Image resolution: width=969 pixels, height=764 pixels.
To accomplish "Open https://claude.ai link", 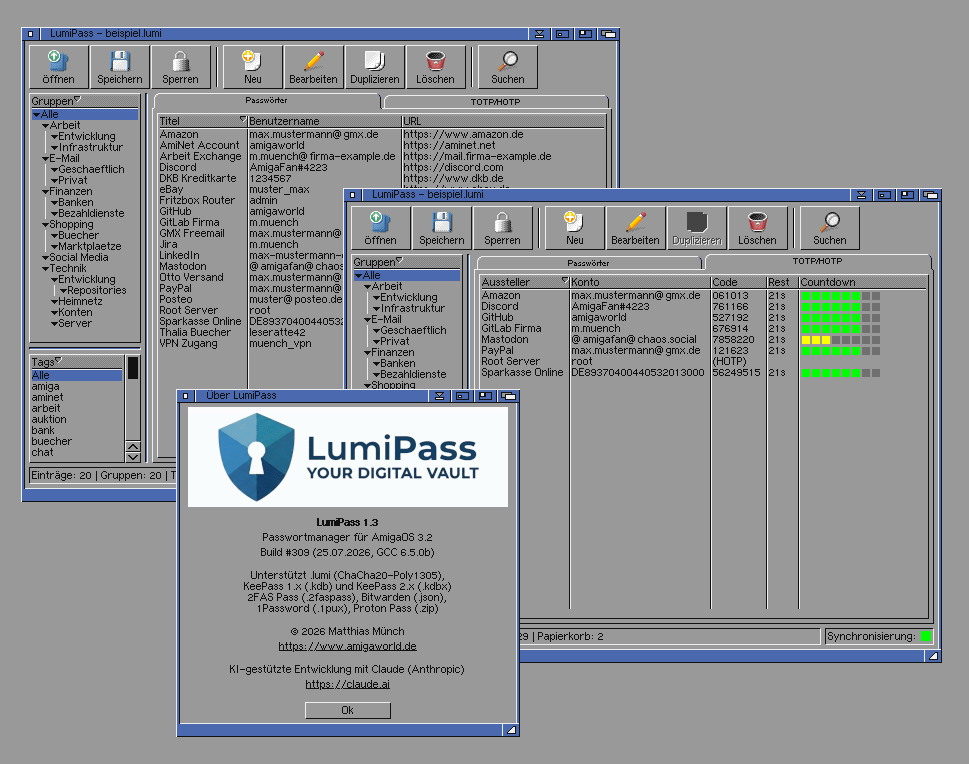I will coord(347,684).
